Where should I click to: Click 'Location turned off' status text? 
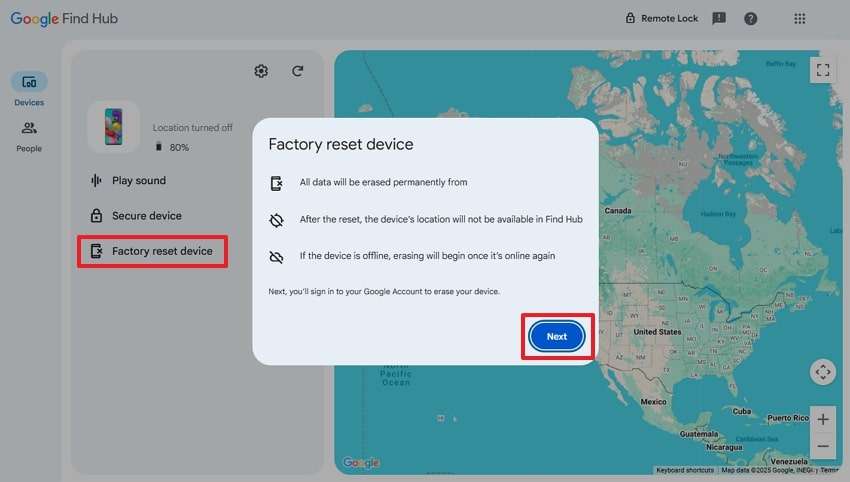[192, 128]
